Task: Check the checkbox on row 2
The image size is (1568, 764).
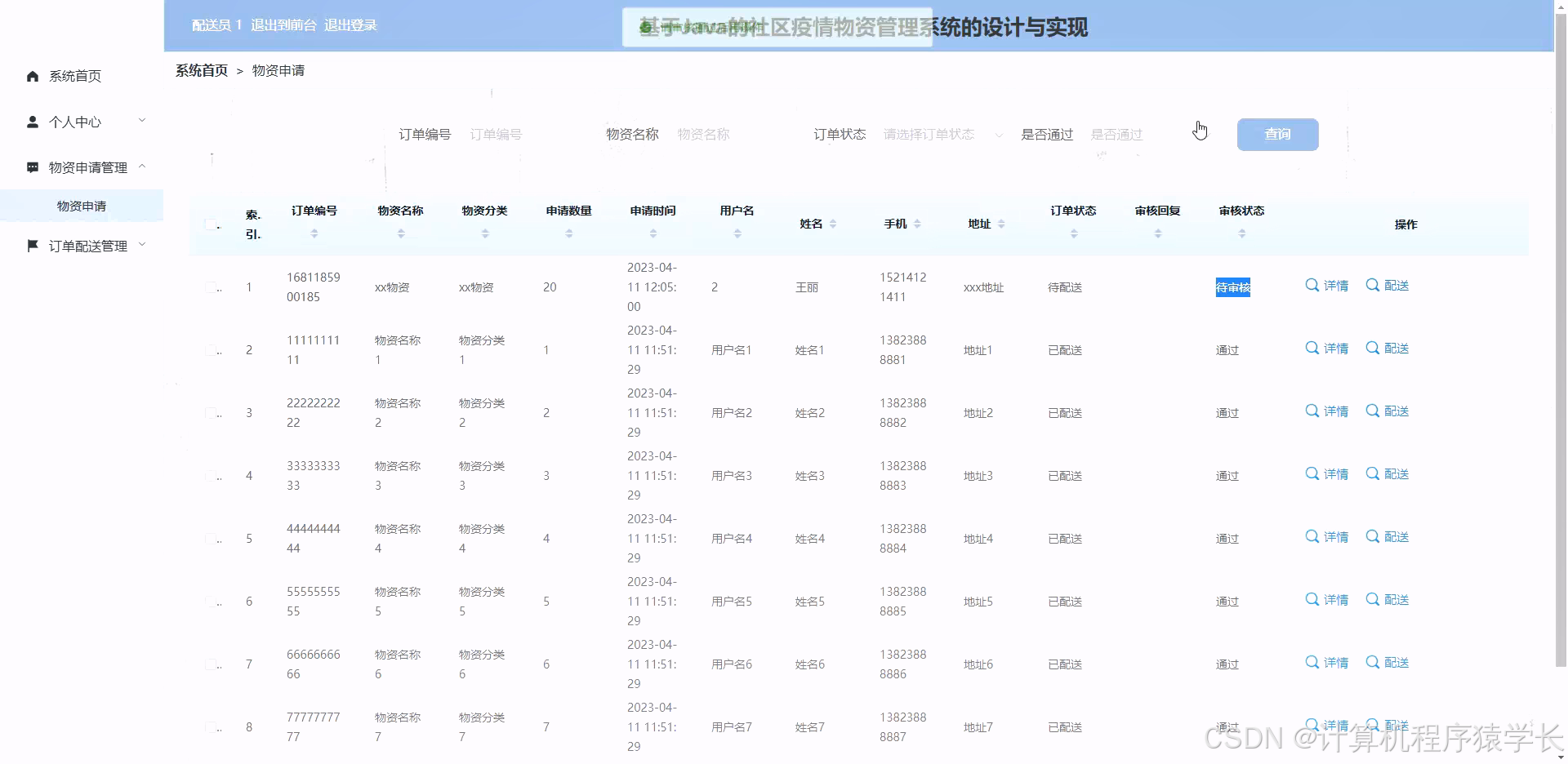Action: [212, 349]
